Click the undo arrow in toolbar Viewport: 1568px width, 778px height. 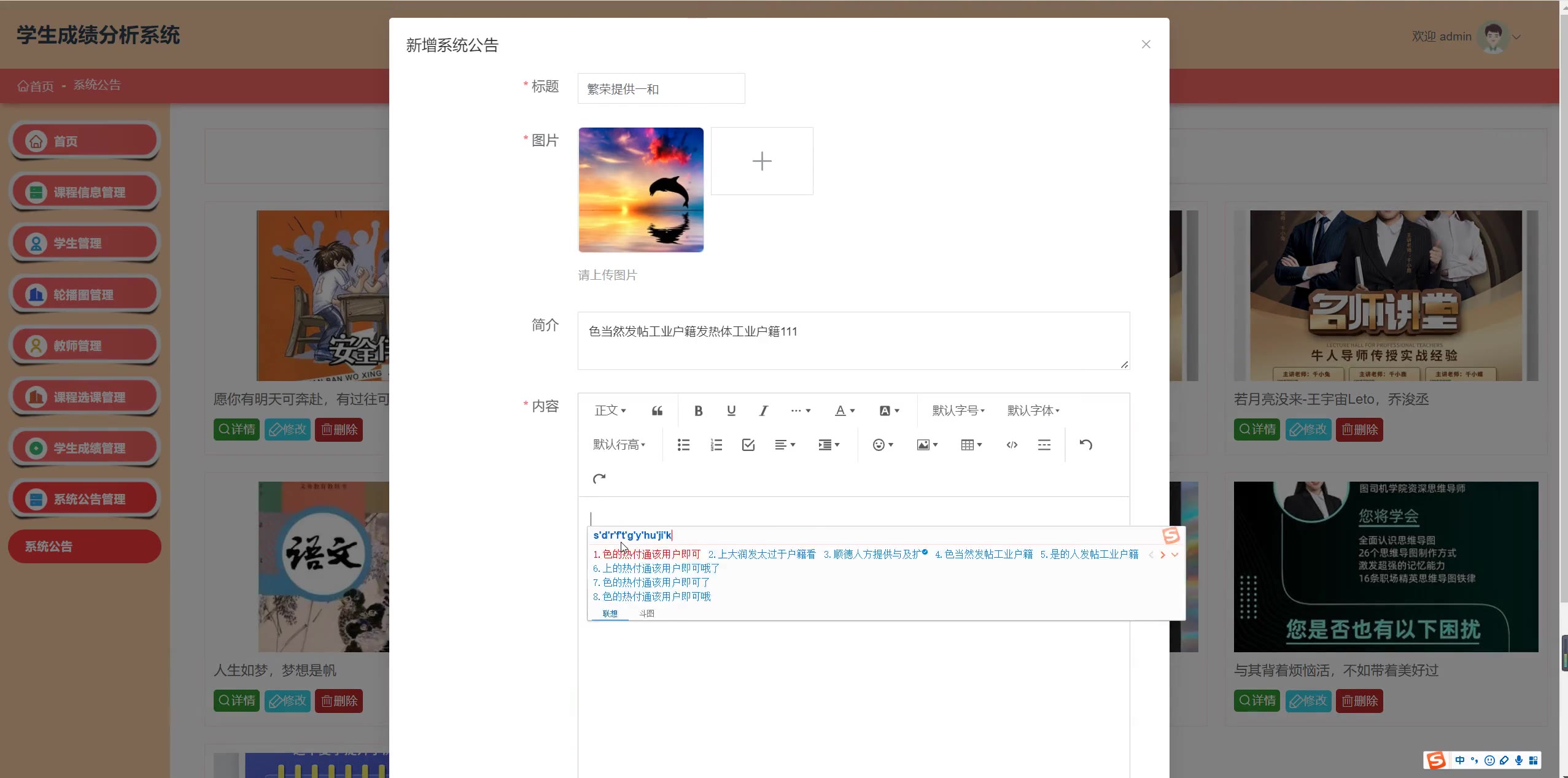pyautogui.click(x=1085, y=445)
